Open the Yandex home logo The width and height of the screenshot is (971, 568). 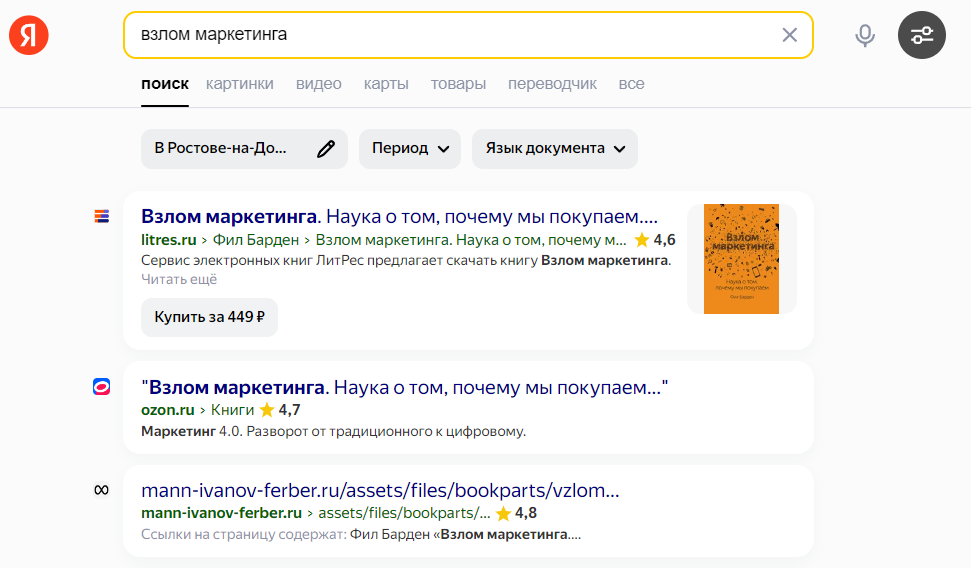pyautogui.click(x=28, y=35)
